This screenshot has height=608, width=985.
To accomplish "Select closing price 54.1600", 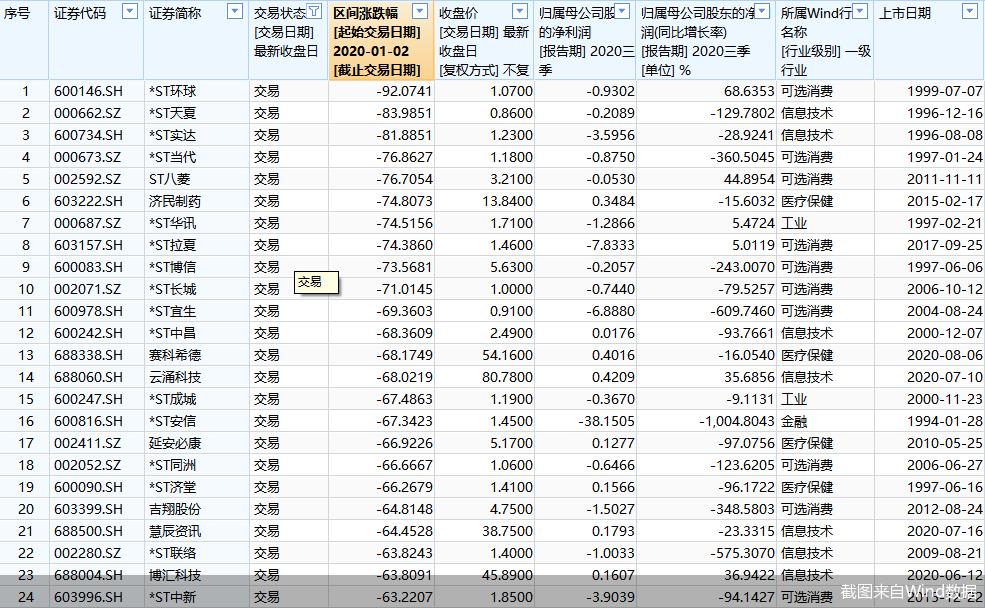I will [x=508, y=355].
